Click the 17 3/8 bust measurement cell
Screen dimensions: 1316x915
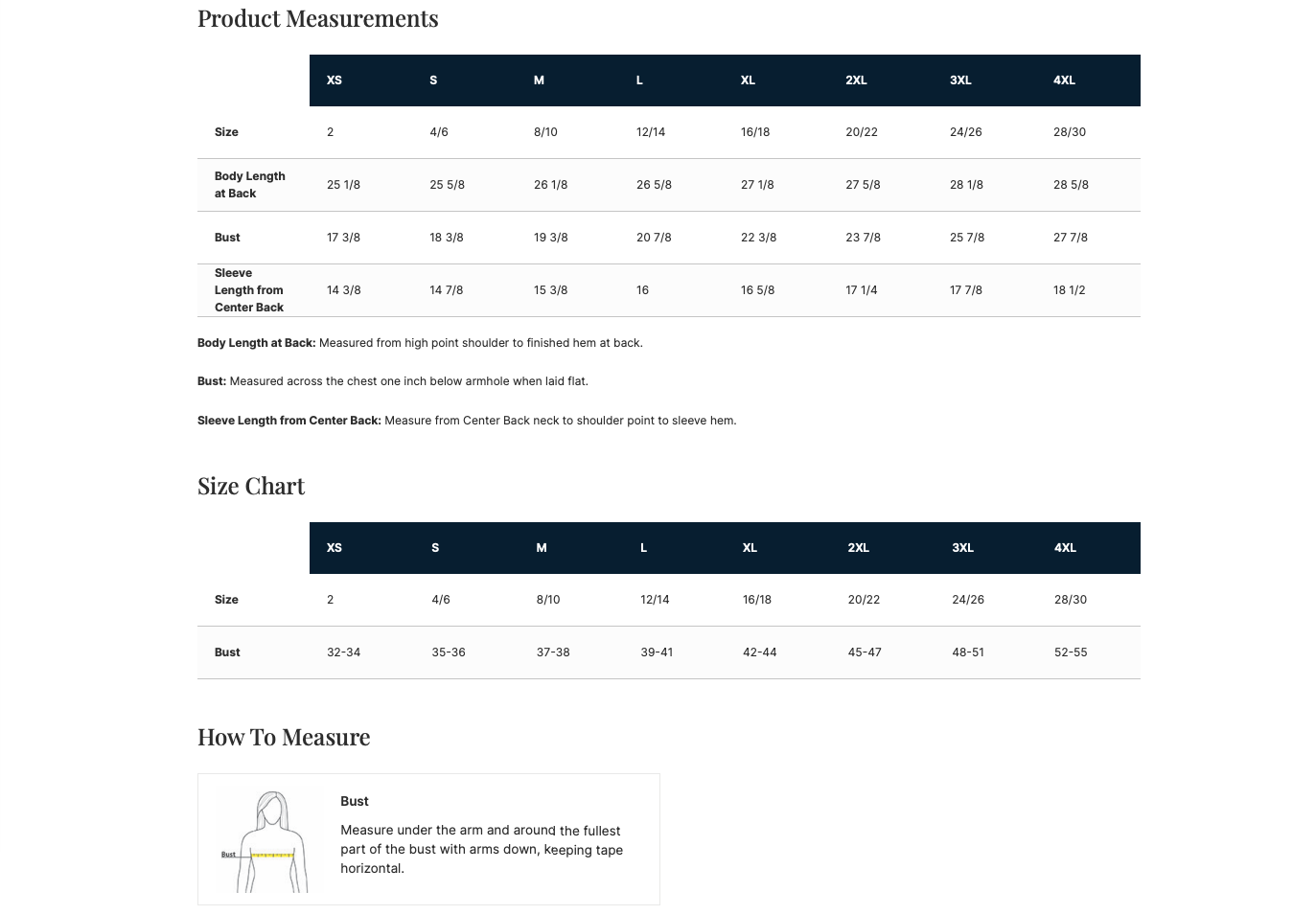click(343, 238)
